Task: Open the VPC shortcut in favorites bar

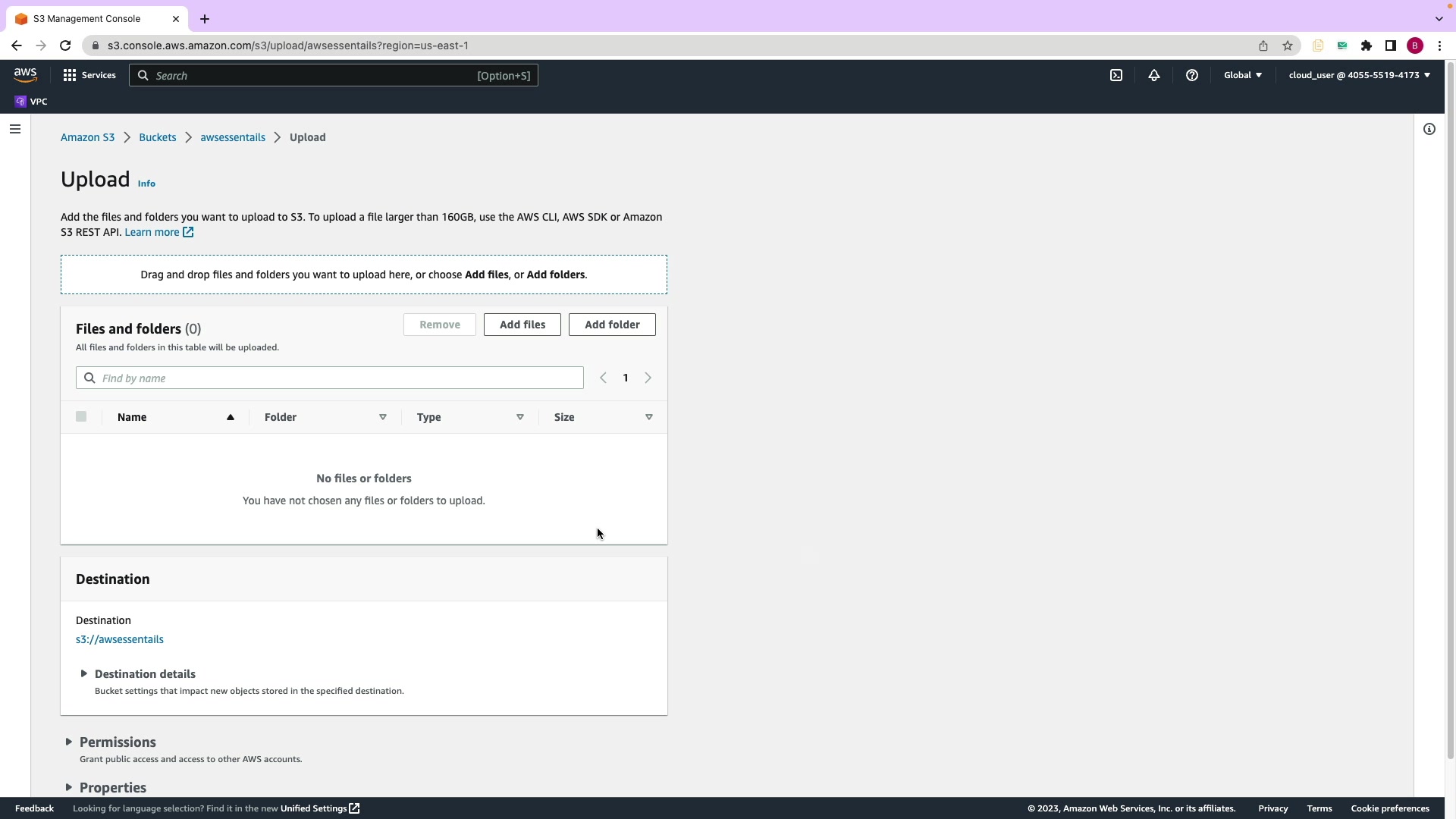Action: 31,102
